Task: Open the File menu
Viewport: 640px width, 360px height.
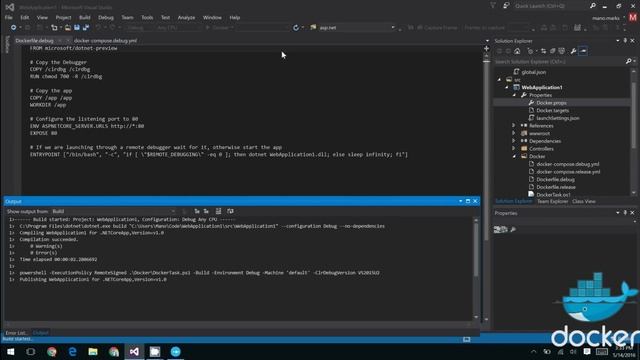Action: pos(9,18)
